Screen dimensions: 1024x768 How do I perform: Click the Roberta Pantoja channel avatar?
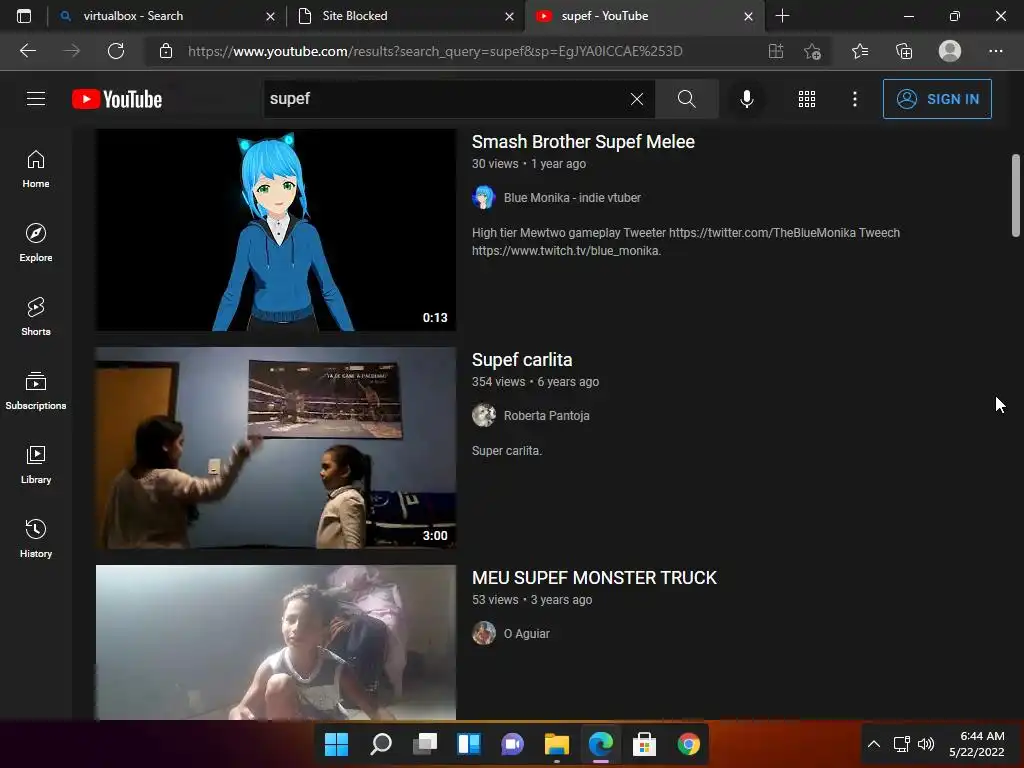[x=484, y=415]
